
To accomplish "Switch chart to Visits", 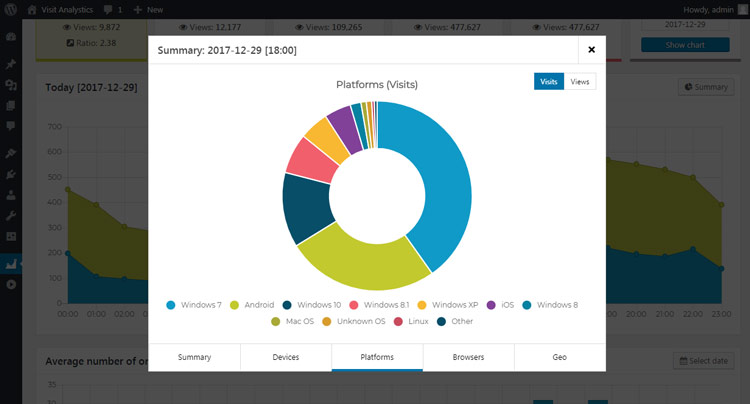I will coord(549,82).
